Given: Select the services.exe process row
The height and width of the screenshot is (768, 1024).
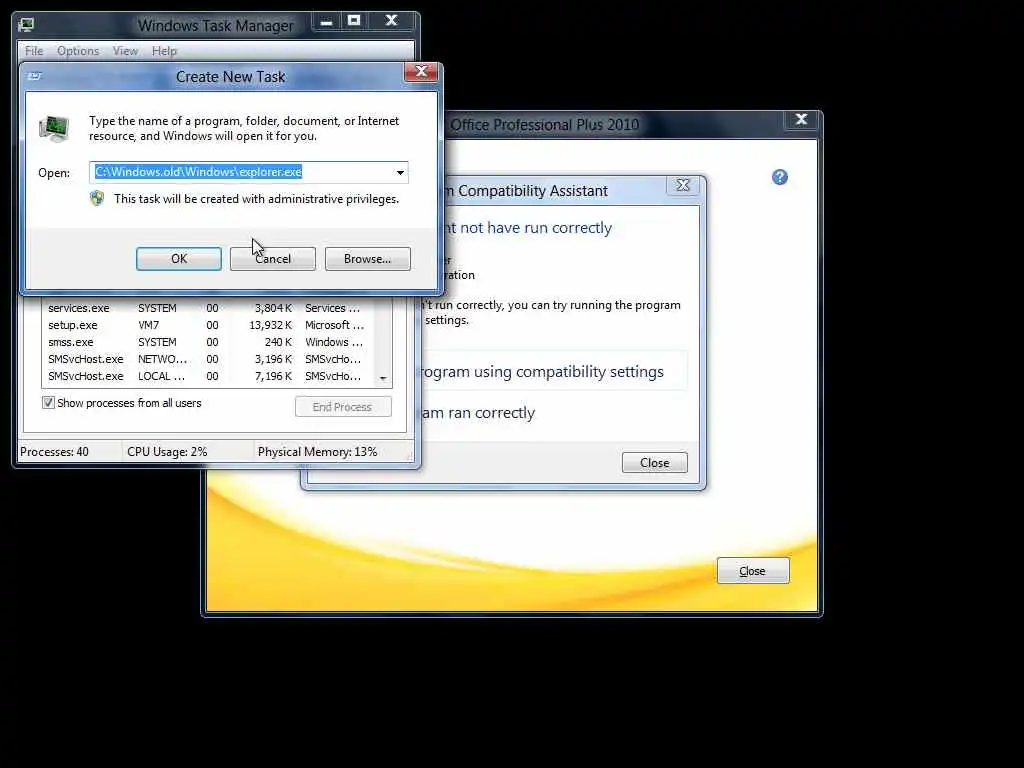Looking at the screenshot, I should (x=209, y=308).
